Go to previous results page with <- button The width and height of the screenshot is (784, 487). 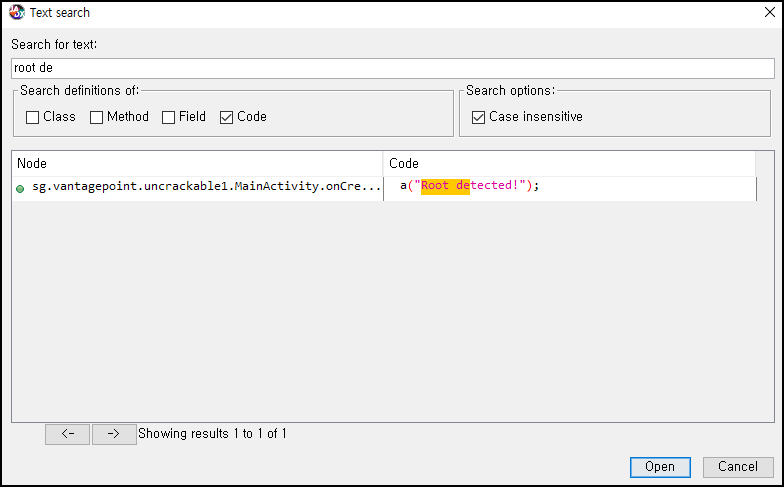68,434
